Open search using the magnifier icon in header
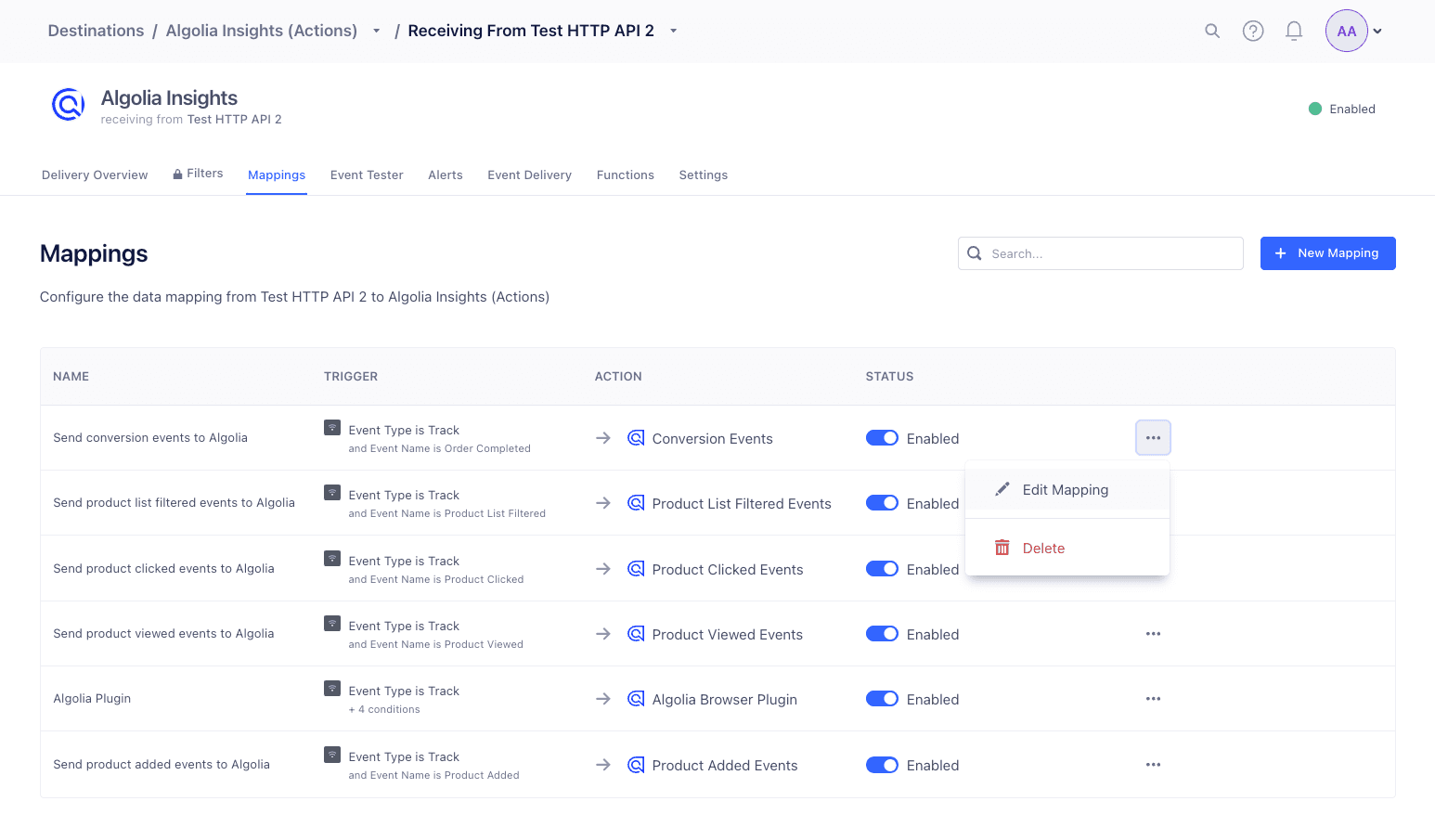 pyautogui.click(x=1212, y=31)
